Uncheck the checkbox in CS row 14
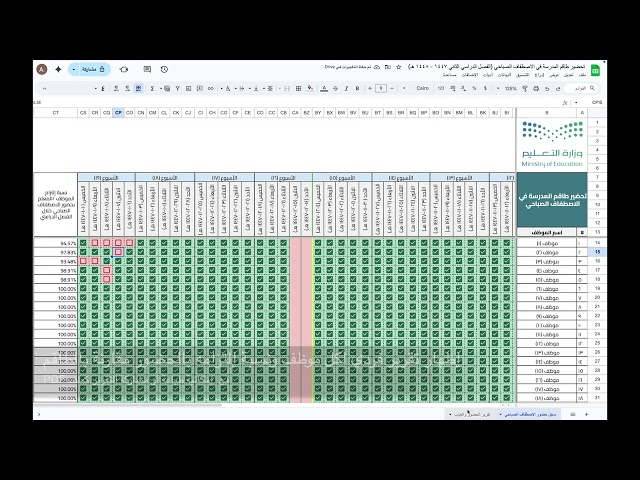 pyautogui.click(x=83, y=243)
